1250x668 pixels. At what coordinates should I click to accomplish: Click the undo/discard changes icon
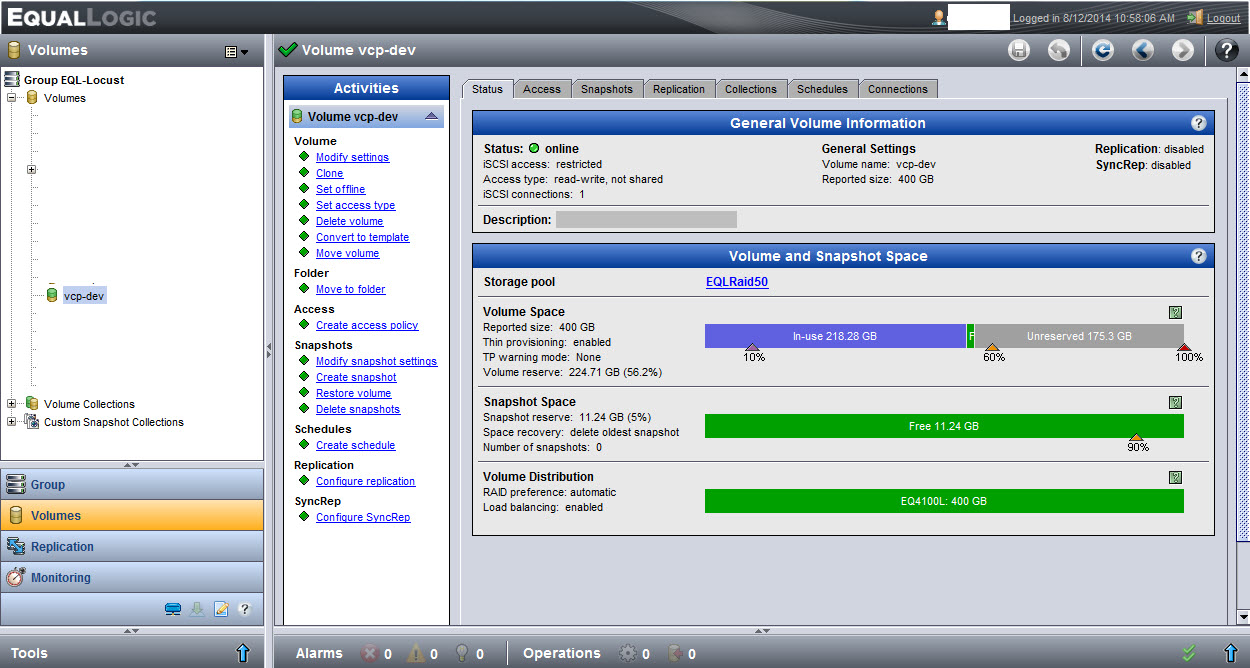1058,50
